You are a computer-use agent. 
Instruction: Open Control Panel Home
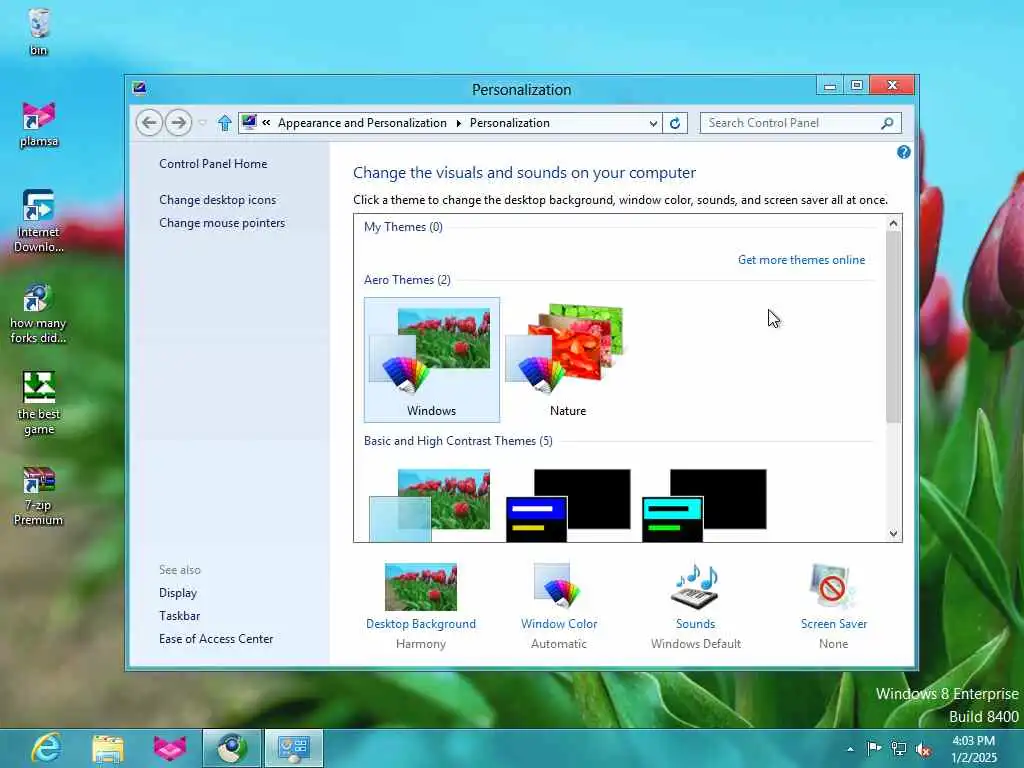[213, 164]
